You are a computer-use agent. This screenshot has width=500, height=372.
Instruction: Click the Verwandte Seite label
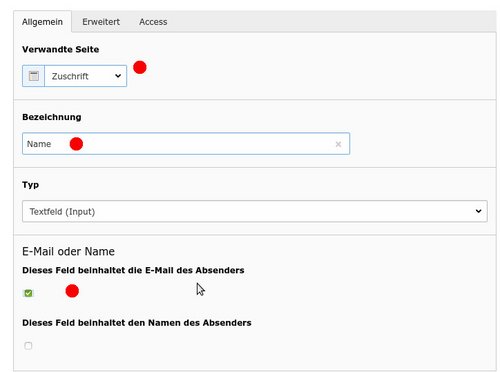click(61, 49)
